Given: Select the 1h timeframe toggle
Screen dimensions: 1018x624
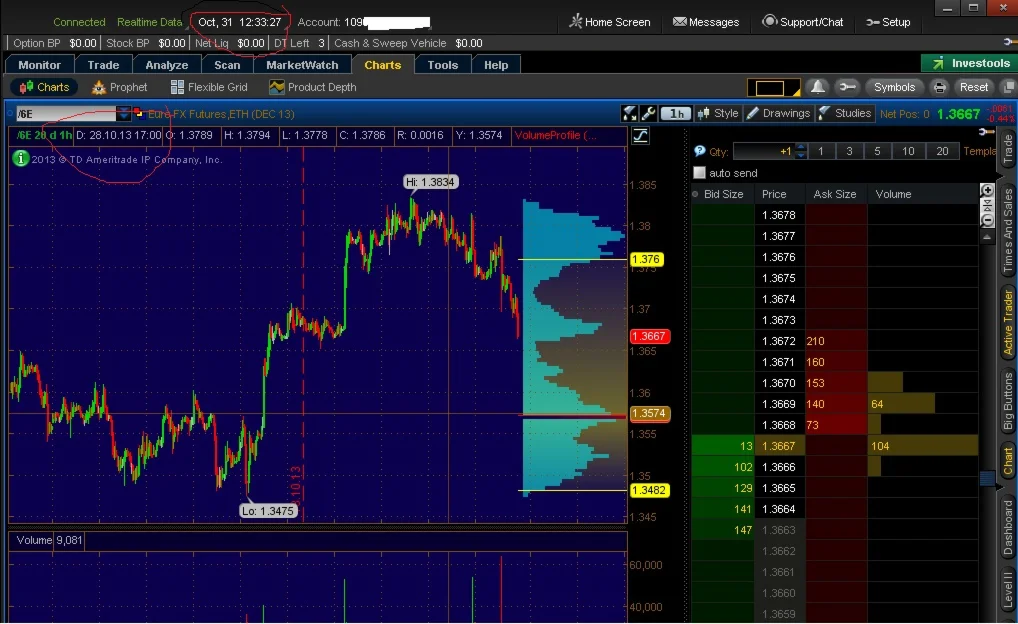Looking at the screenshot, I should point(676,114).
